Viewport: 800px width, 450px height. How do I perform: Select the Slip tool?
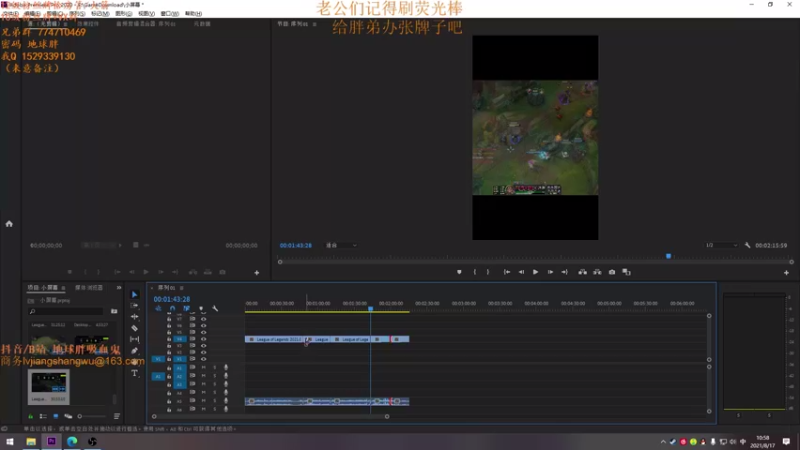click(135, 339)
